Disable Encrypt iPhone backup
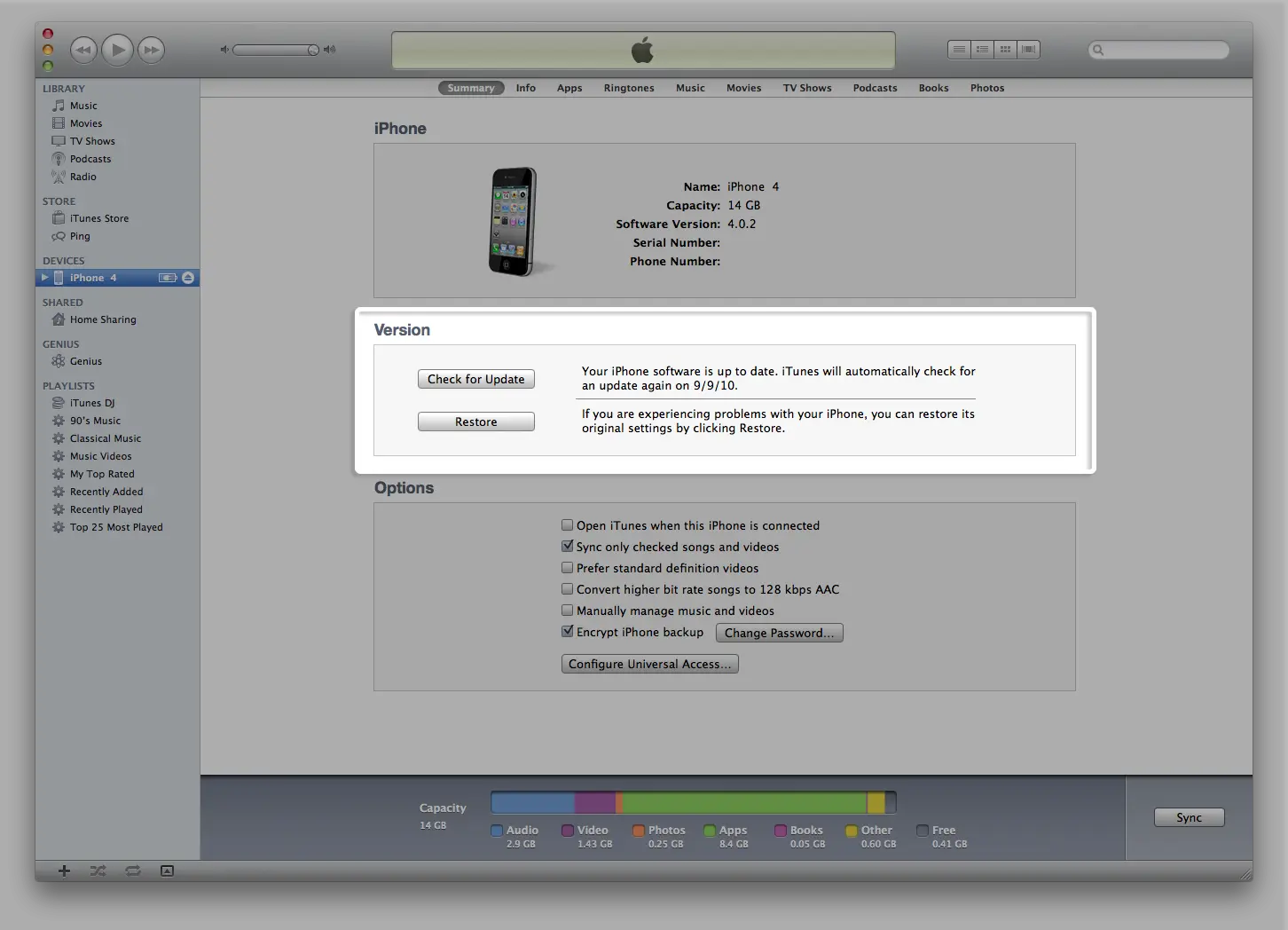Screen dimensions: 1288x930 (568, 632)
